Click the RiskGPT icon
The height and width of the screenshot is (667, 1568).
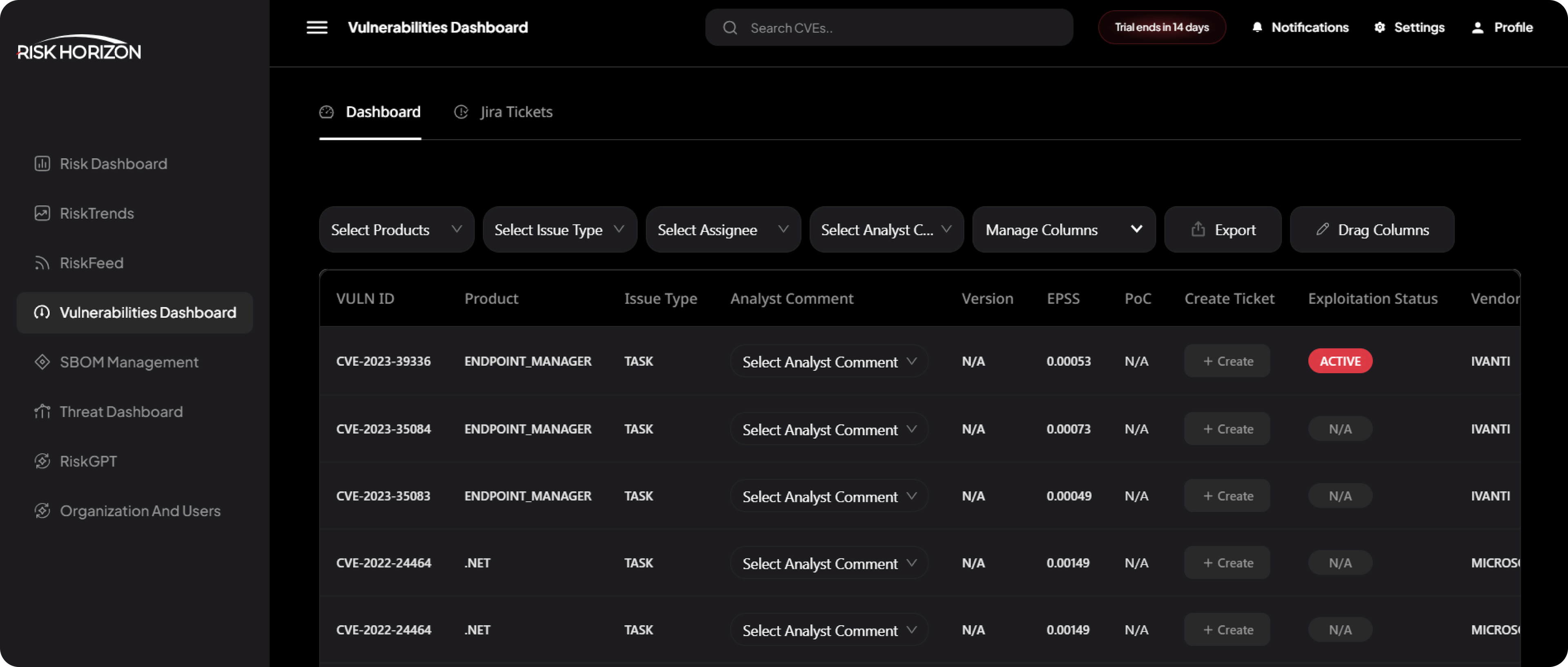click(42, 461)
